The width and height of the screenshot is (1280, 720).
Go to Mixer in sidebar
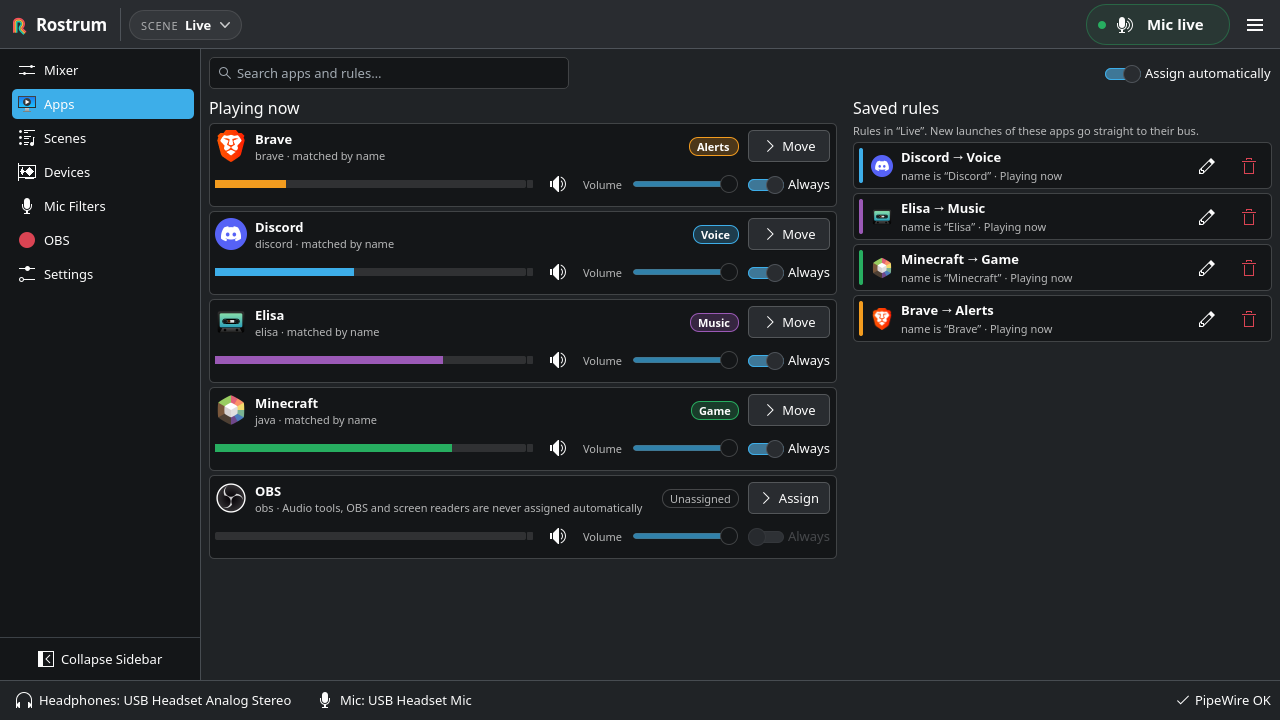click(x=103, y=70)
